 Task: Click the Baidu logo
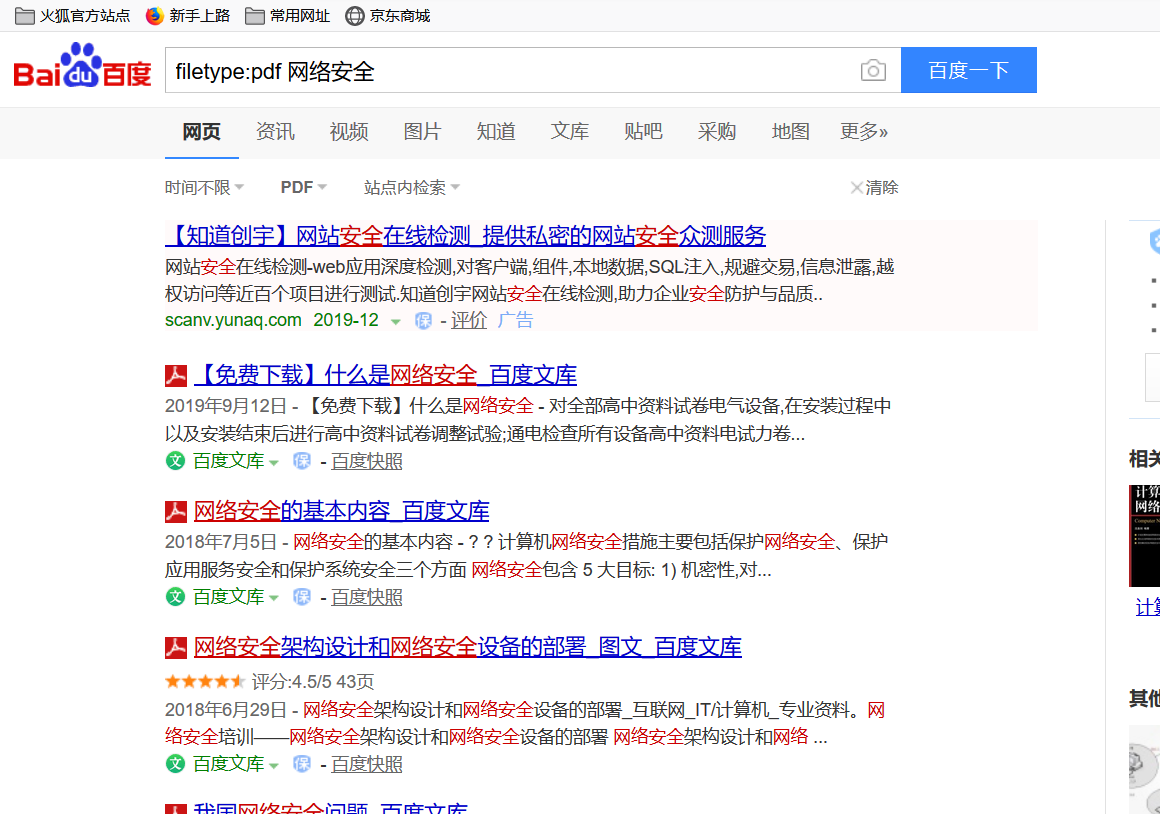[82, 66]
